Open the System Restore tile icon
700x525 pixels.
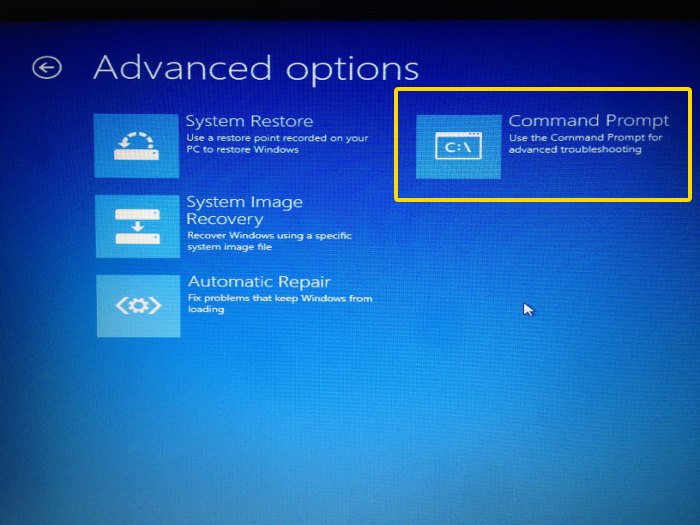click(x=136, y=146)
